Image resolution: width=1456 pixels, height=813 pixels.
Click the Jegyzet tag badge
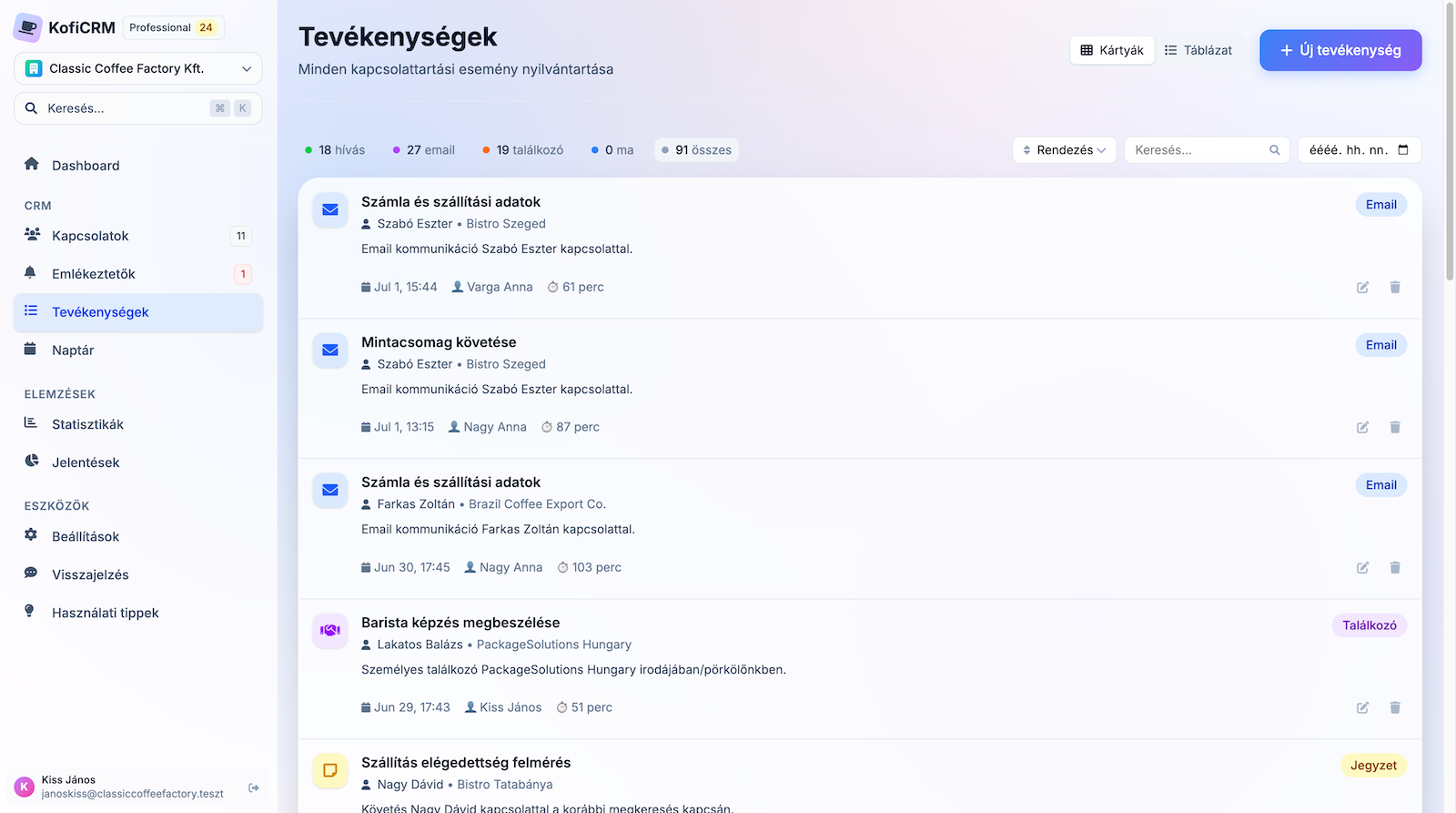click(1373, 766)
